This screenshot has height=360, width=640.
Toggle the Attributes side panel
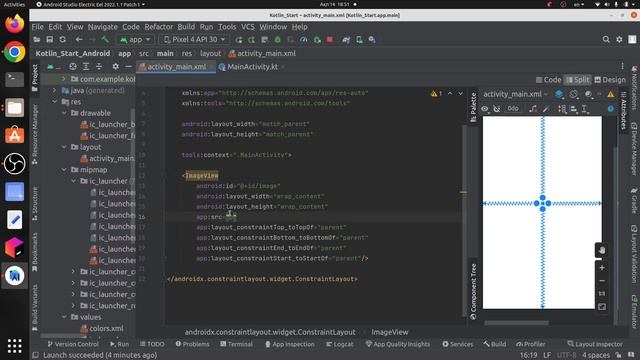623,110
